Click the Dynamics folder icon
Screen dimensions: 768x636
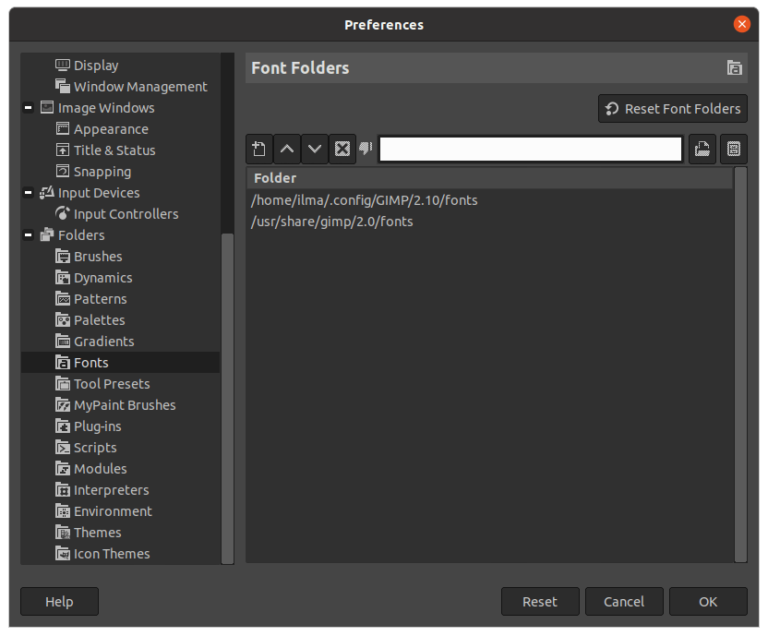coord(62,277)
